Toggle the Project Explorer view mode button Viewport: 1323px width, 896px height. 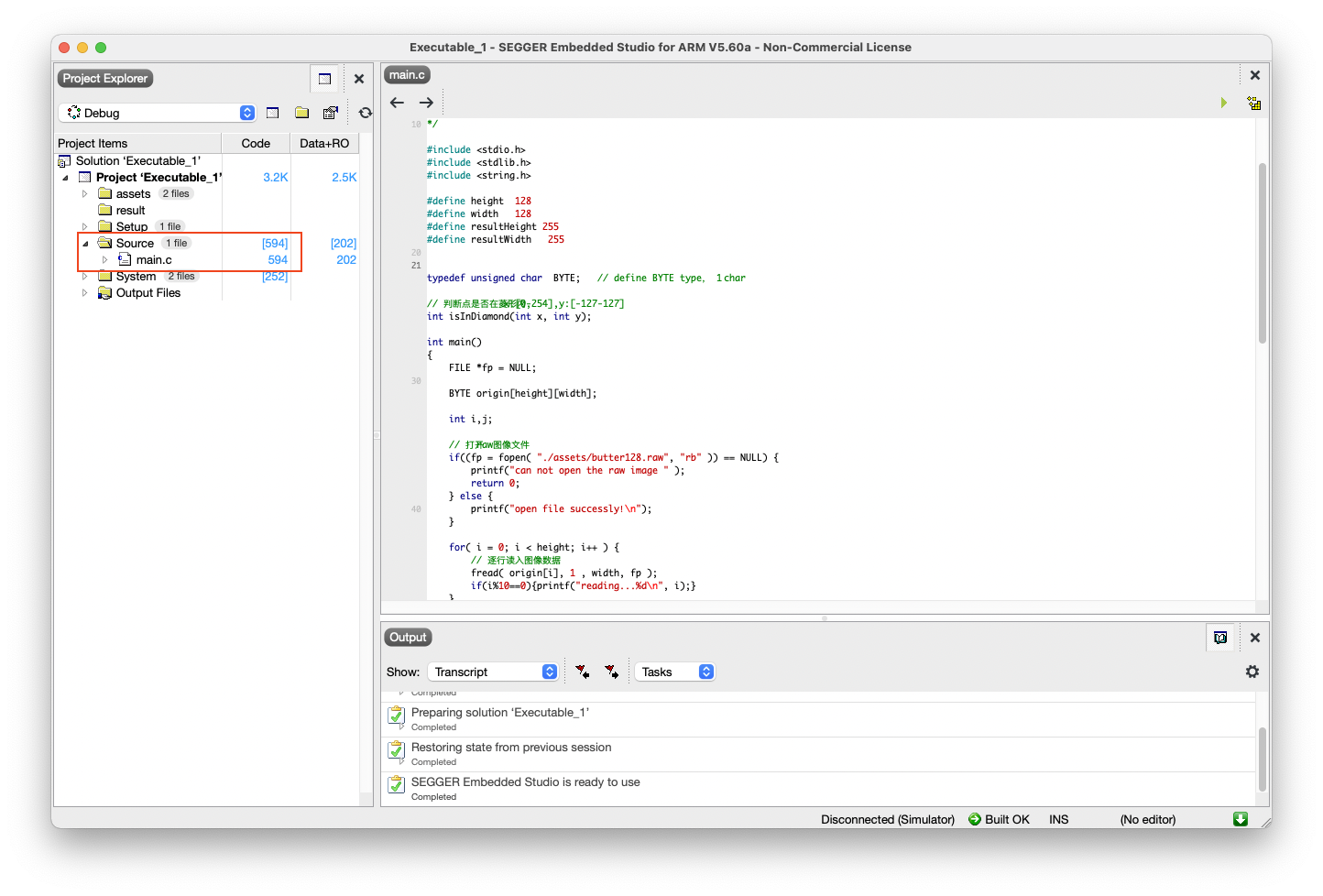(x=324, y=79)
